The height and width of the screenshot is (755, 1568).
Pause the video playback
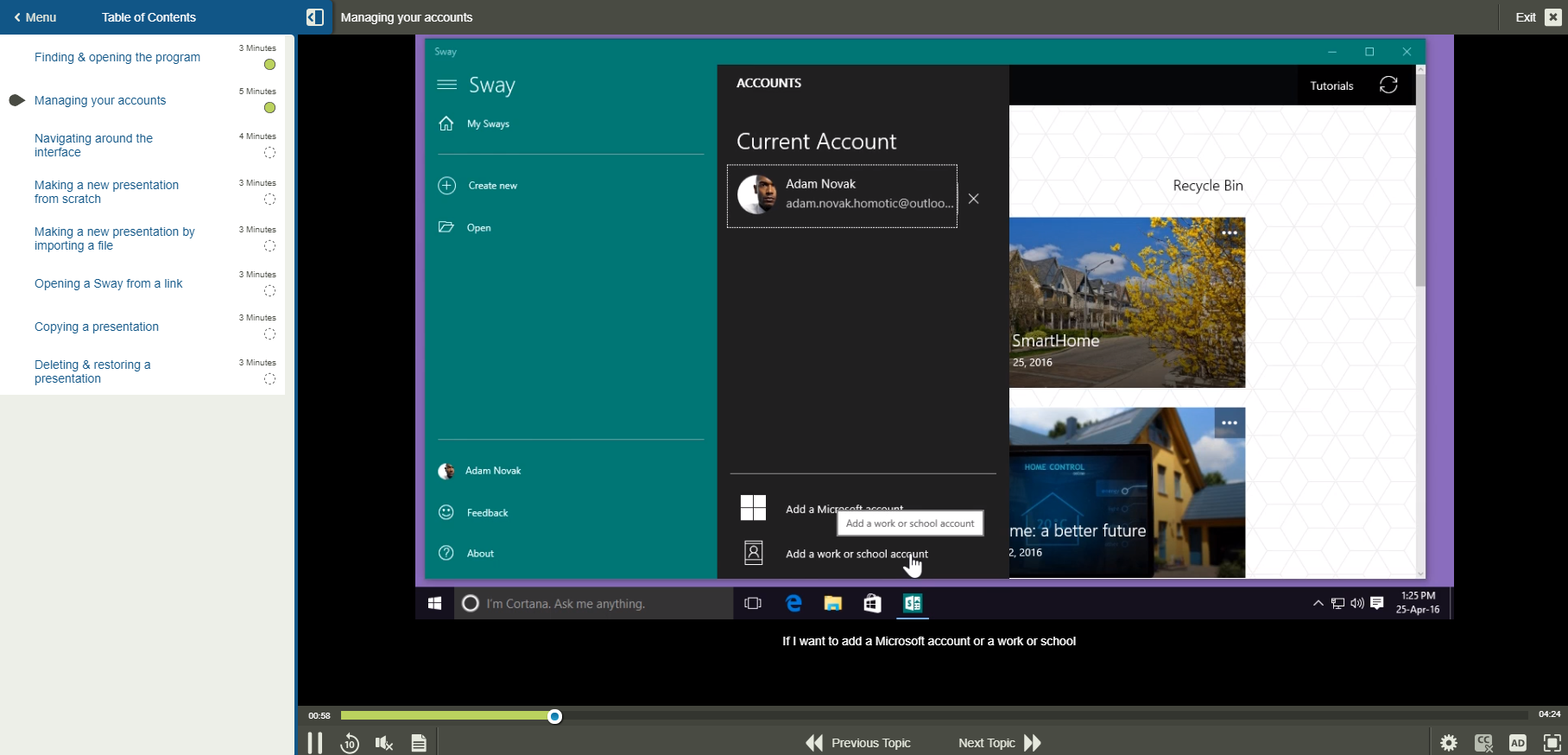point(315,742)
